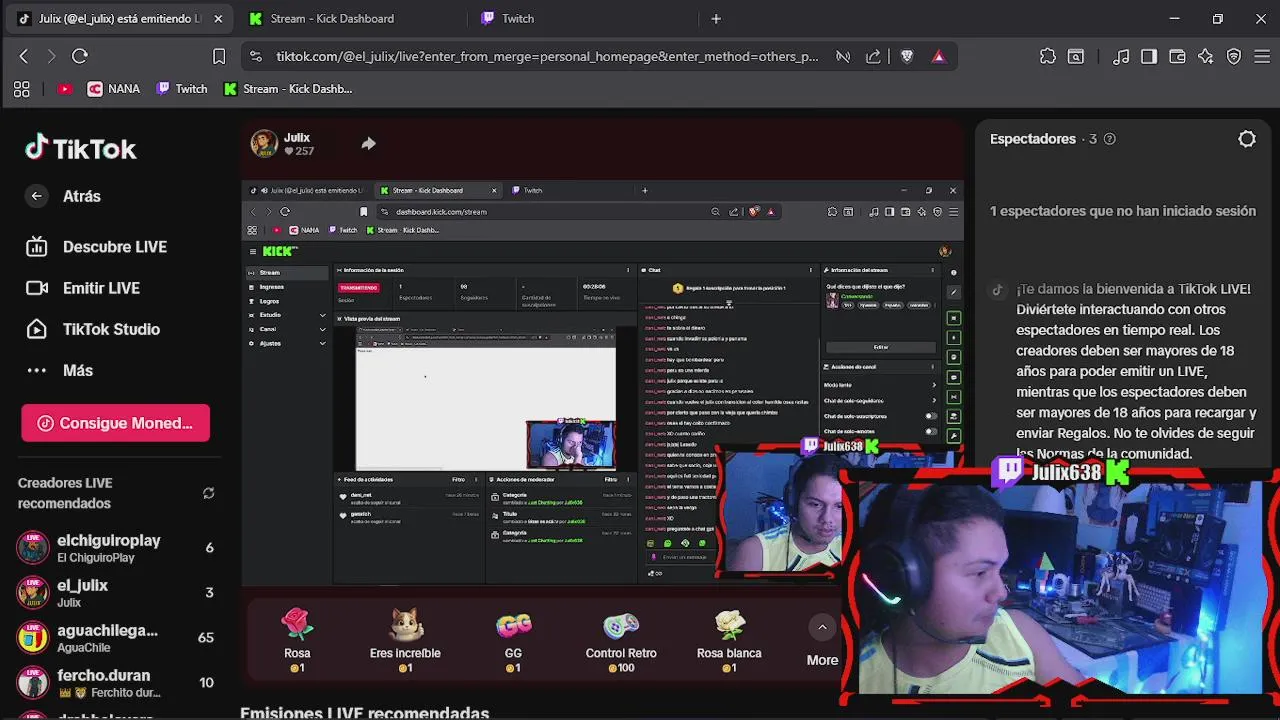Open the apps grid in the bookmarks bar
Image resolution: width=1280 pixels, height=720 pixels.
pyautogui.click(x=22, y=89)
